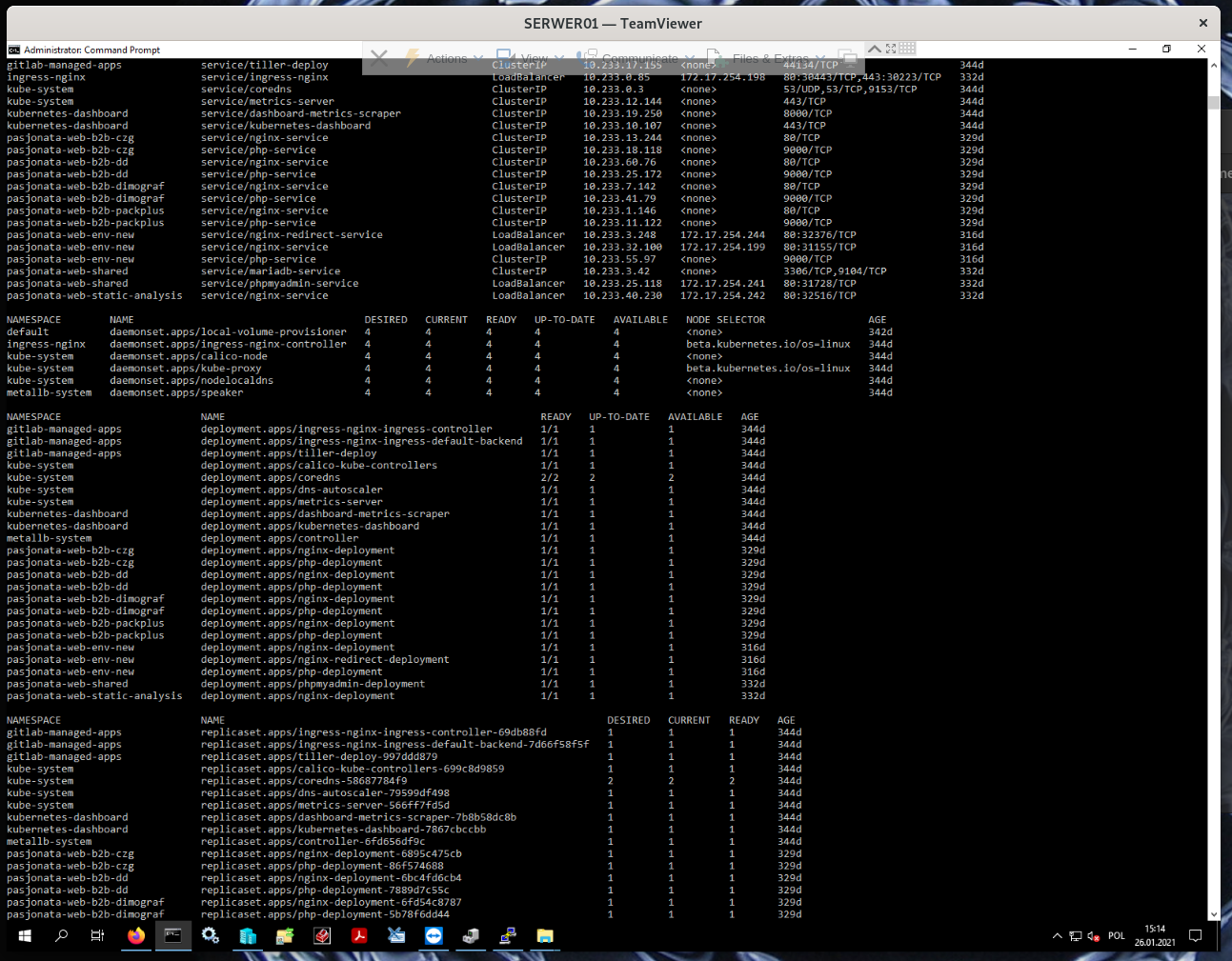Click deployment.apps/nginx-redirect-deployment text
The width and height of the screenshot is (1232, 961).
325,660
